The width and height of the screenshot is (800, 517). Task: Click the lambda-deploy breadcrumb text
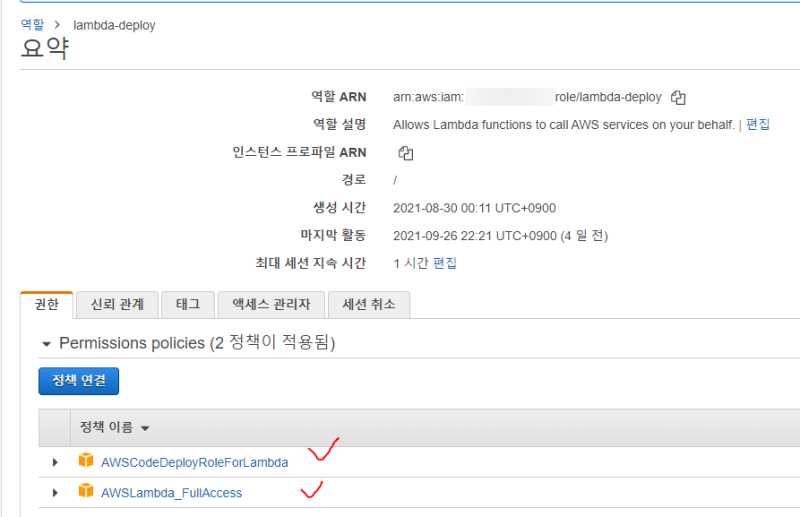click(114, 26)
